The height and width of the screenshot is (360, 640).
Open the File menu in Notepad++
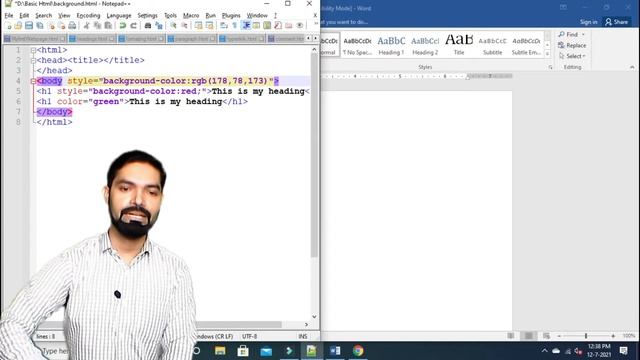pos(9,16)
